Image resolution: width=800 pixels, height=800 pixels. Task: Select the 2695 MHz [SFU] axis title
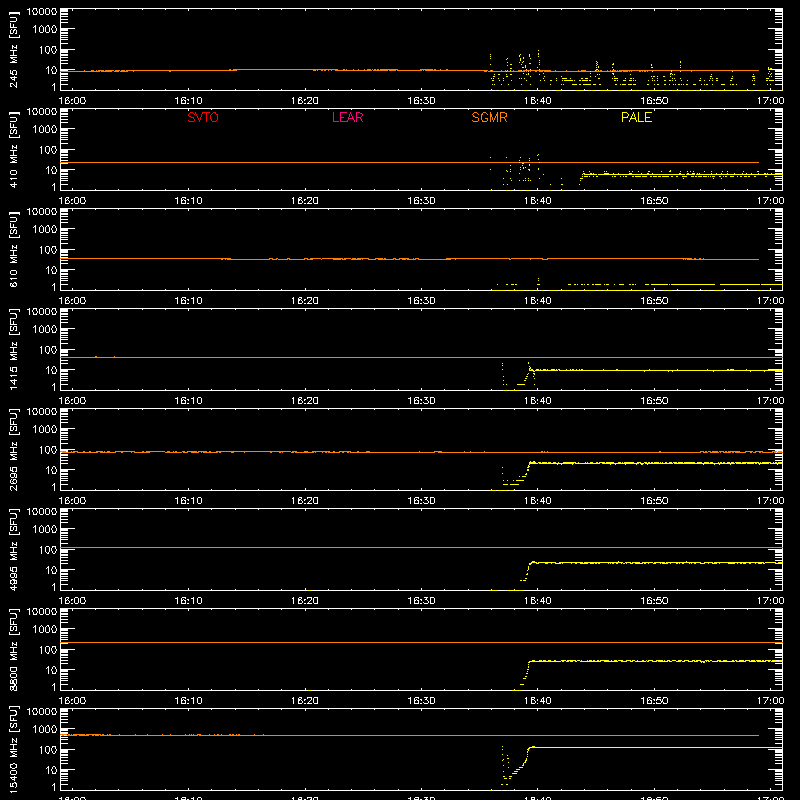click(x=14, y=449)
